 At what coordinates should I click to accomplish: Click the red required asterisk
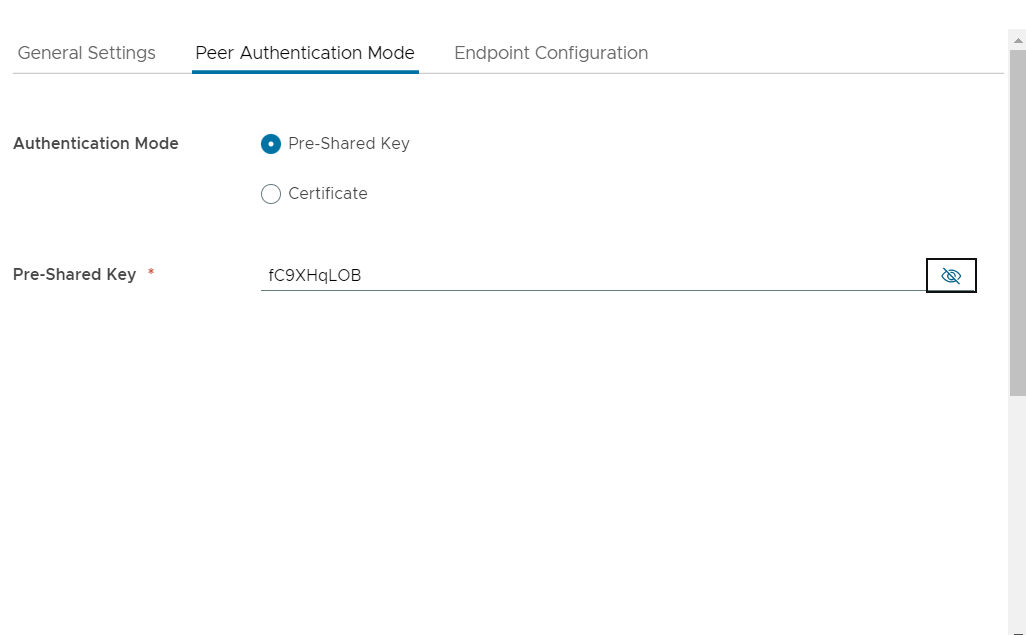pos(151,273)
